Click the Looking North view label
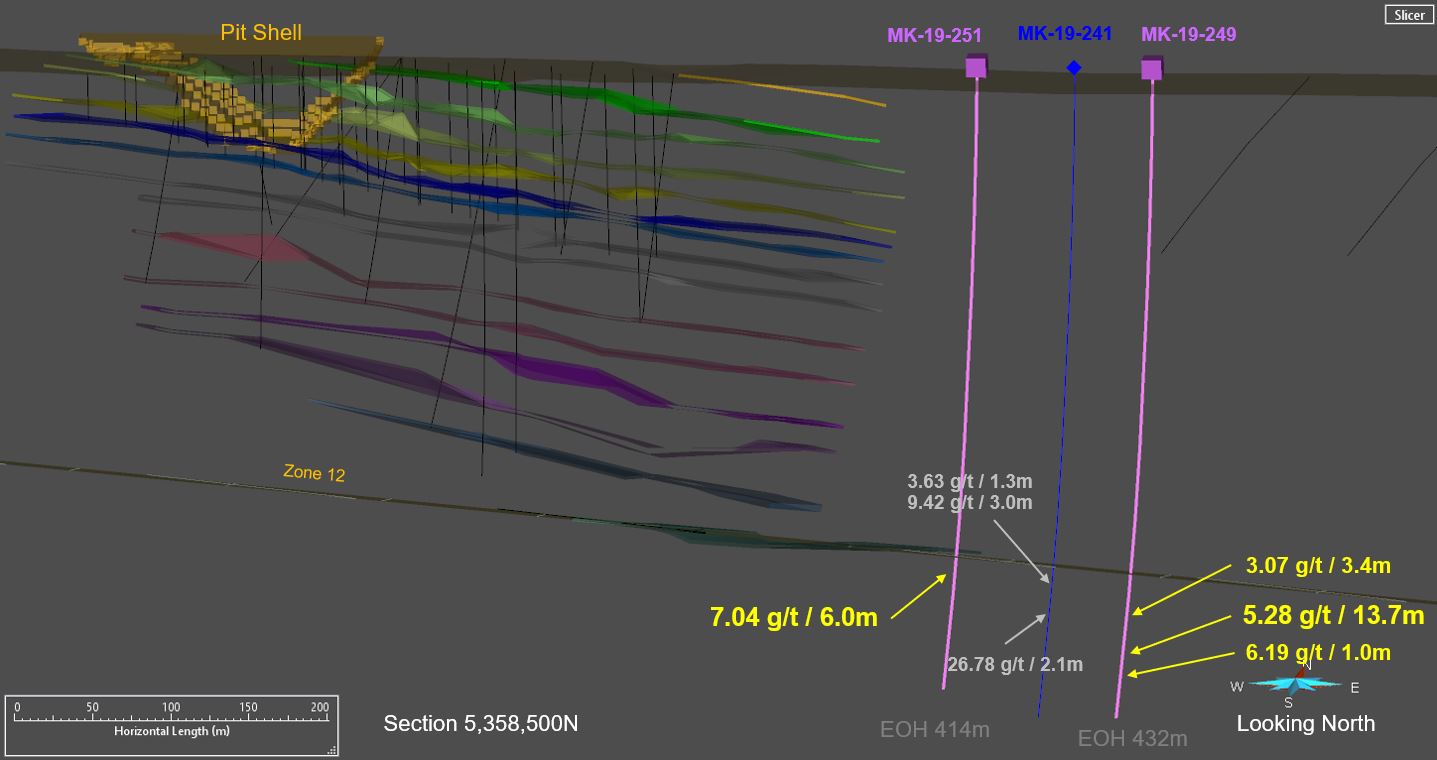The width and height of the screenshot is (1437, 760). 1305,724
